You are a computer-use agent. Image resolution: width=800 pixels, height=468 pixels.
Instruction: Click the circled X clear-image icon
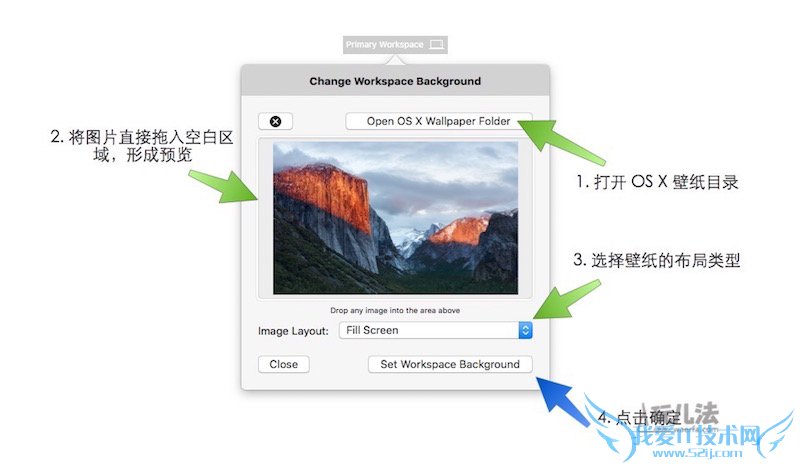pos(276,121)
